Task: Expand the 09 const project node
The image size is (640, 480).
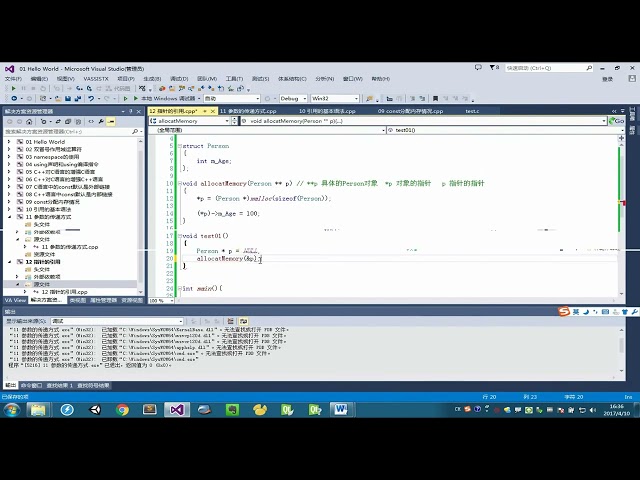Action: click(9, 202)
